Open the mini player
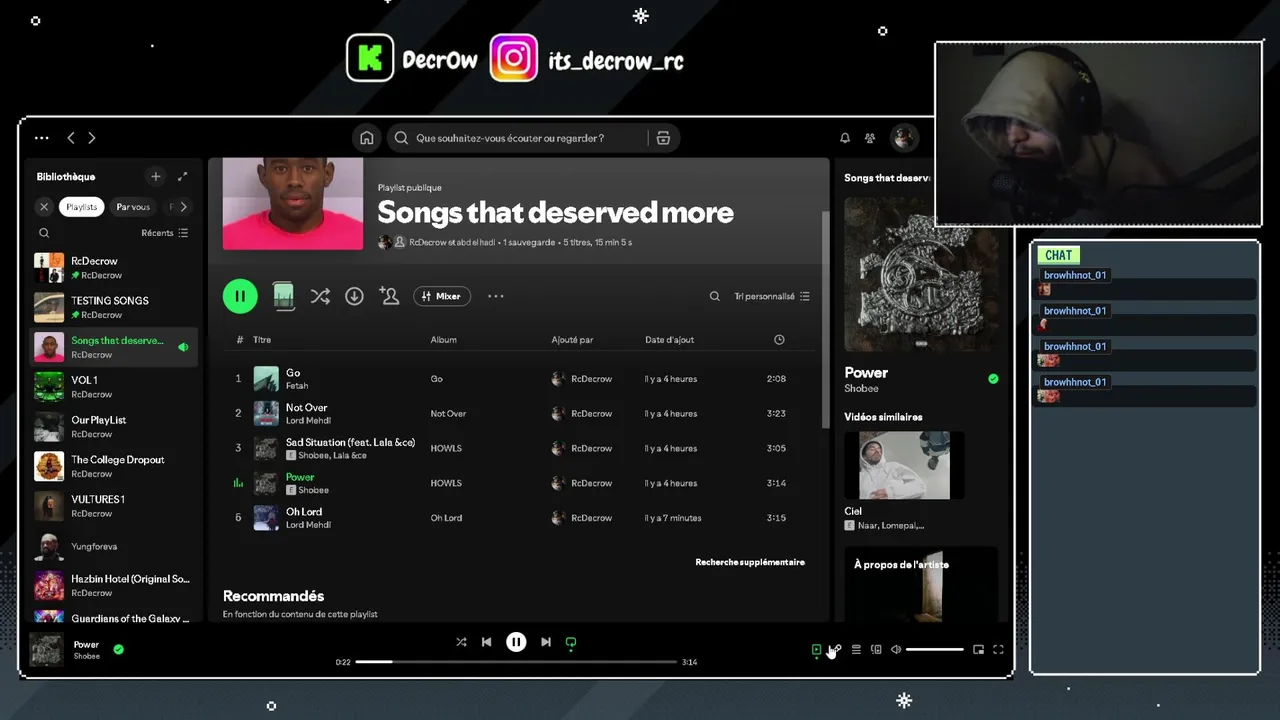Screen dimensions: 1280x720 click(x=978, y=649)
